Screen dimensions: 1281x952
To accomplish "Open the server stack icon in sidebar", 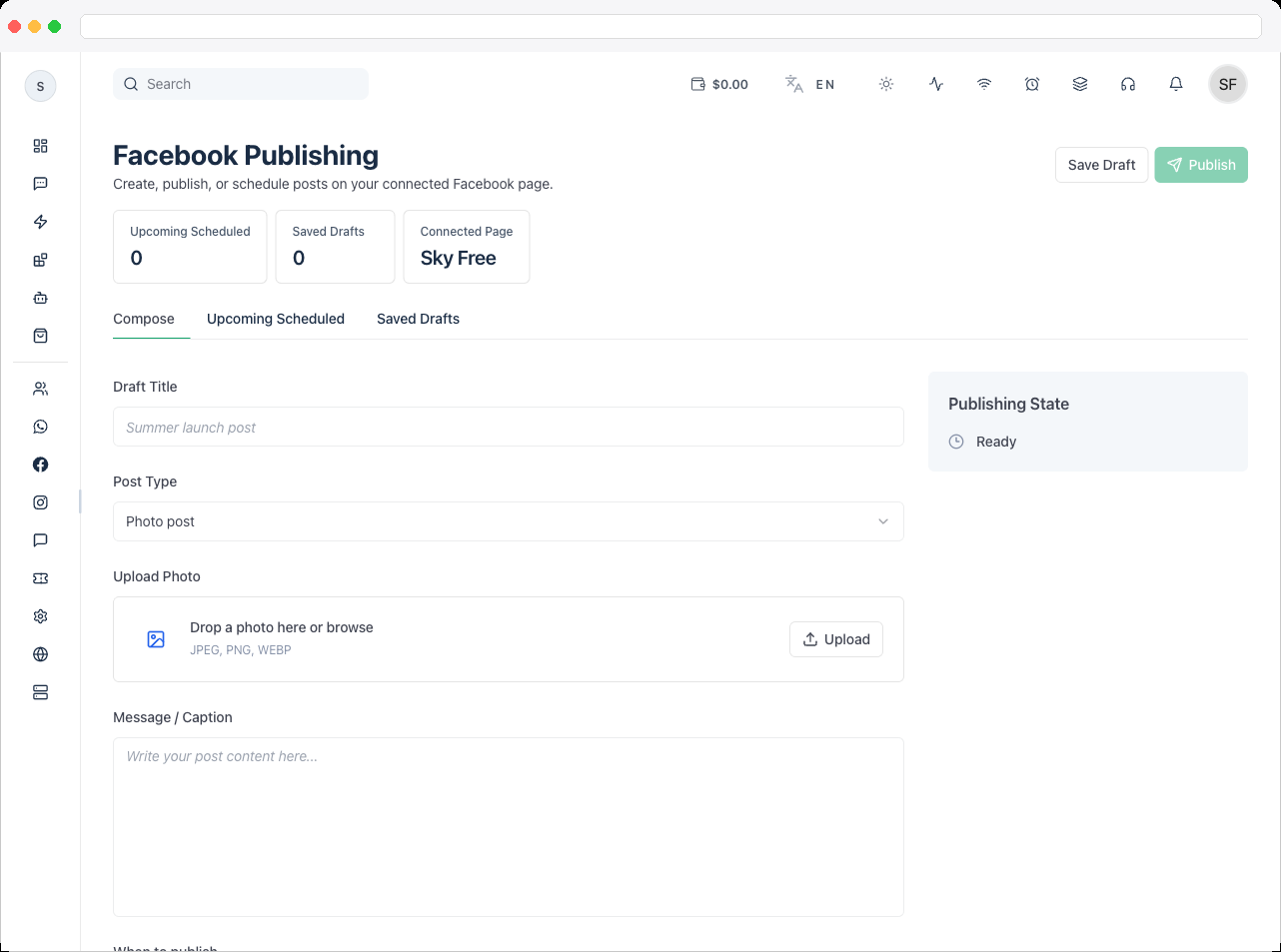I will pos(40,692).
